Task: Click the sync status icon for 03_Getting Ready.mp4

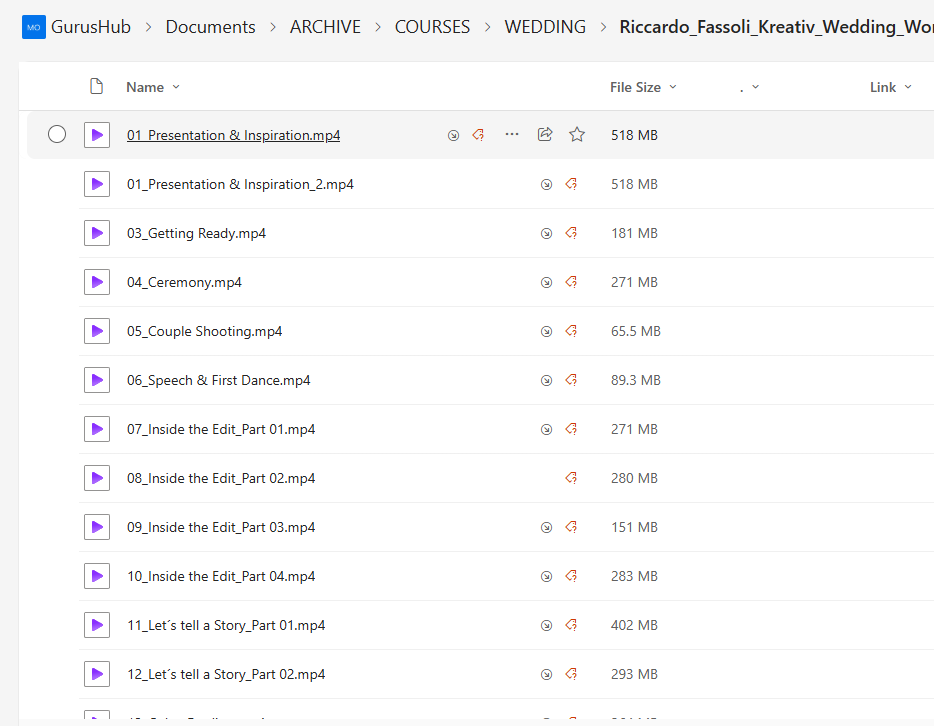Action: click(546, 233)
